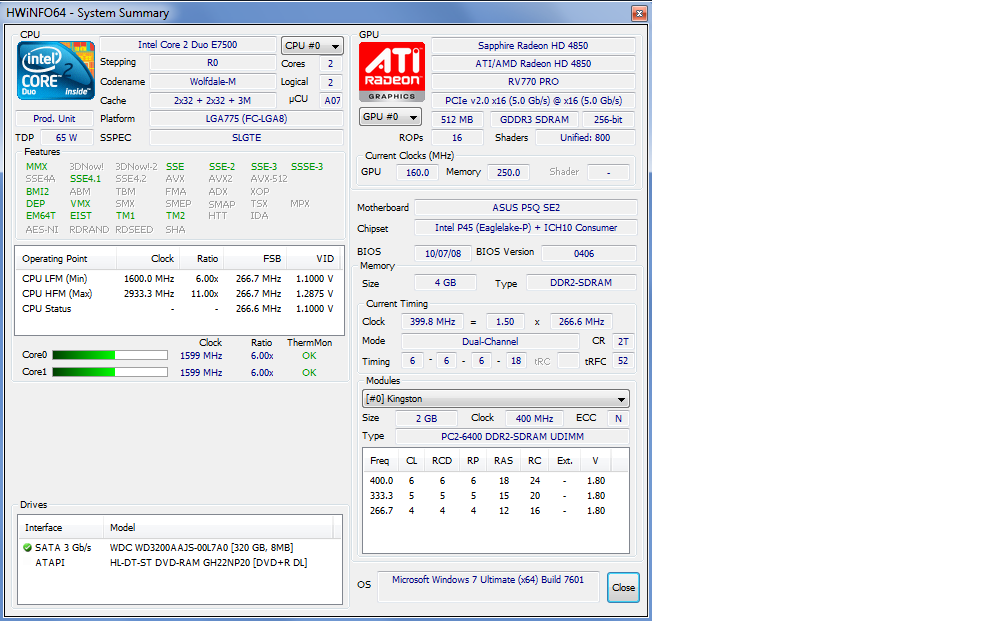Expand the memory module [#0] Kingston dropdown
Image resolution: width=1008 pixels, height=630 pixels.
point(496,399)
